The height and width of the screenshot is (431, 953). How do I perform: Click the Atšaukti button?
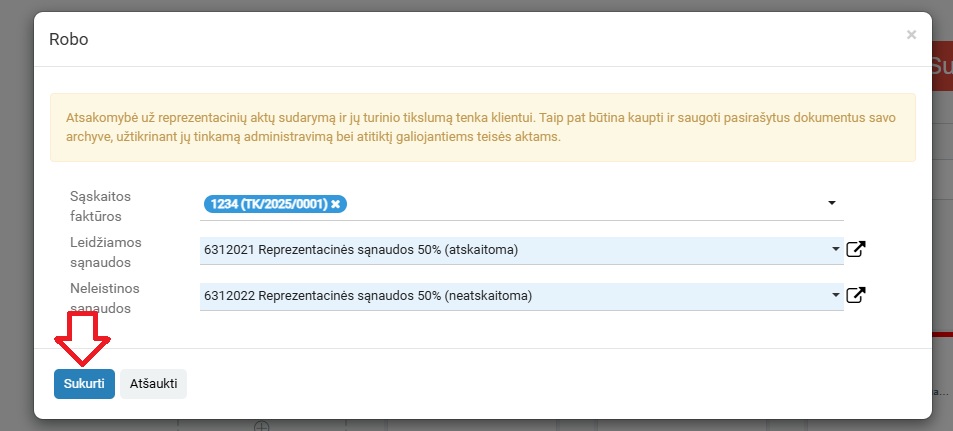coord(153,384)
